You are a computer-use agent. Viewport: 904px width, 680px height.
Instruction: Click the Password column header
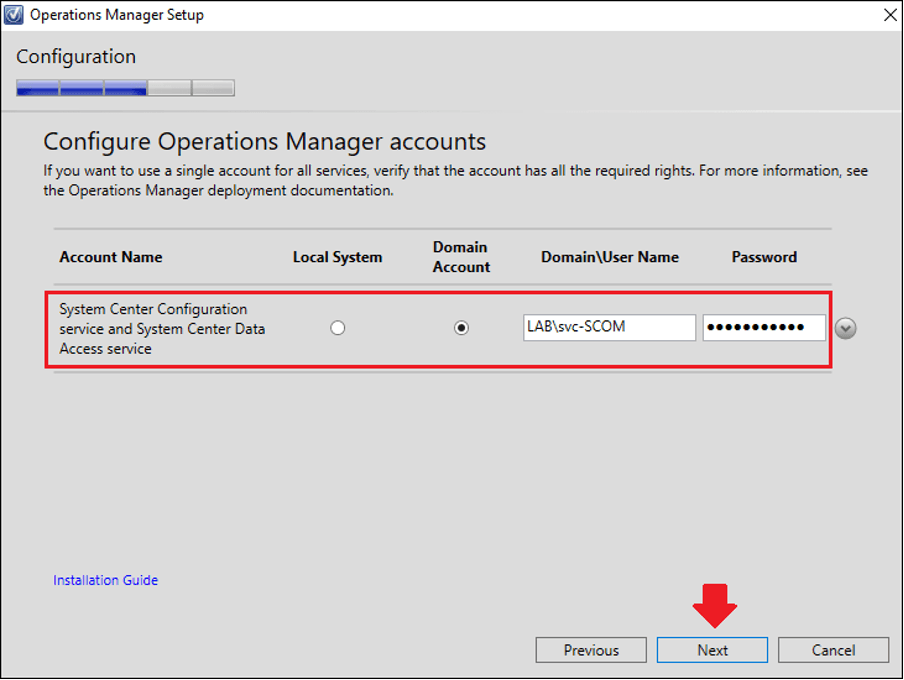pos(763,257)
